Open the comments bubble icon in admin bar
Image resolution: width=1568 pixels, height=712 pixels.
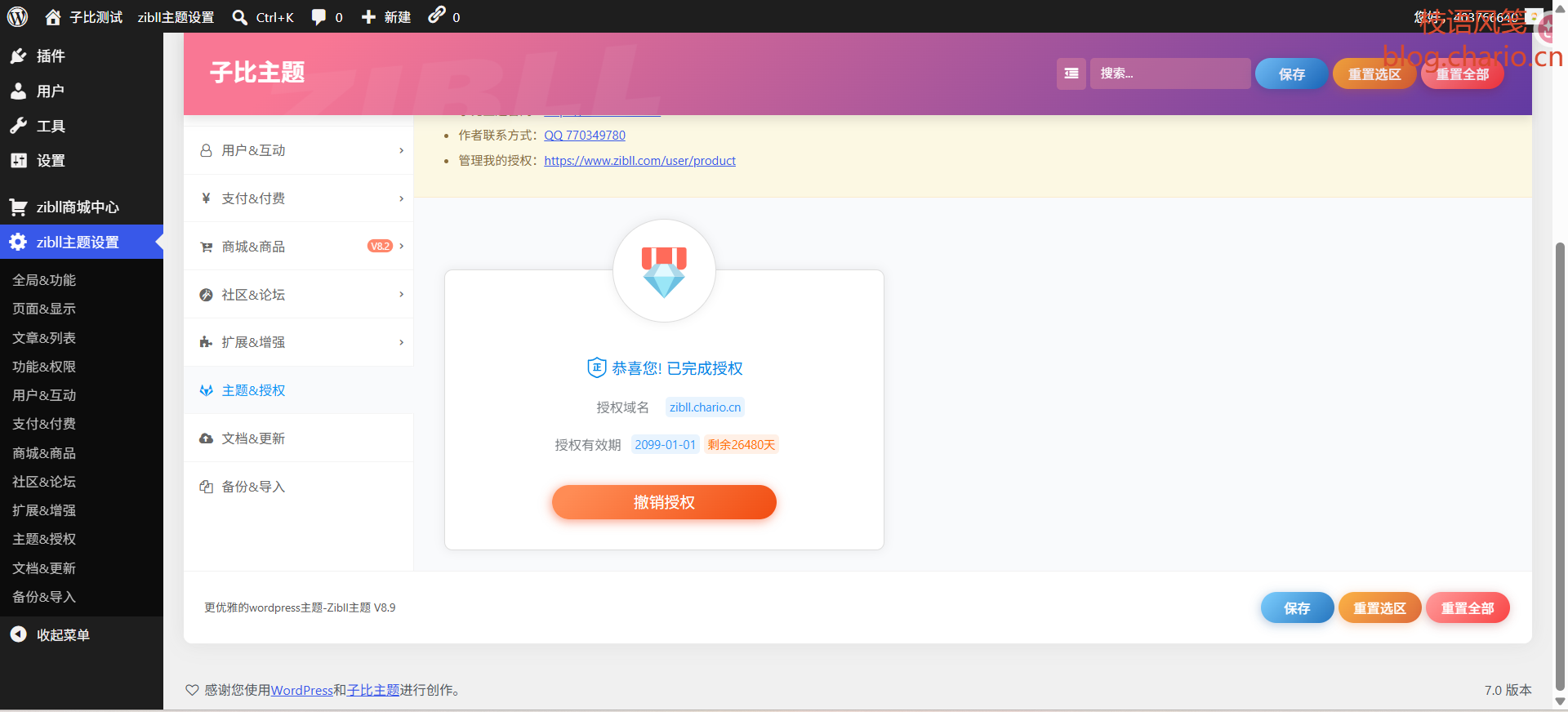click(318, 17)
